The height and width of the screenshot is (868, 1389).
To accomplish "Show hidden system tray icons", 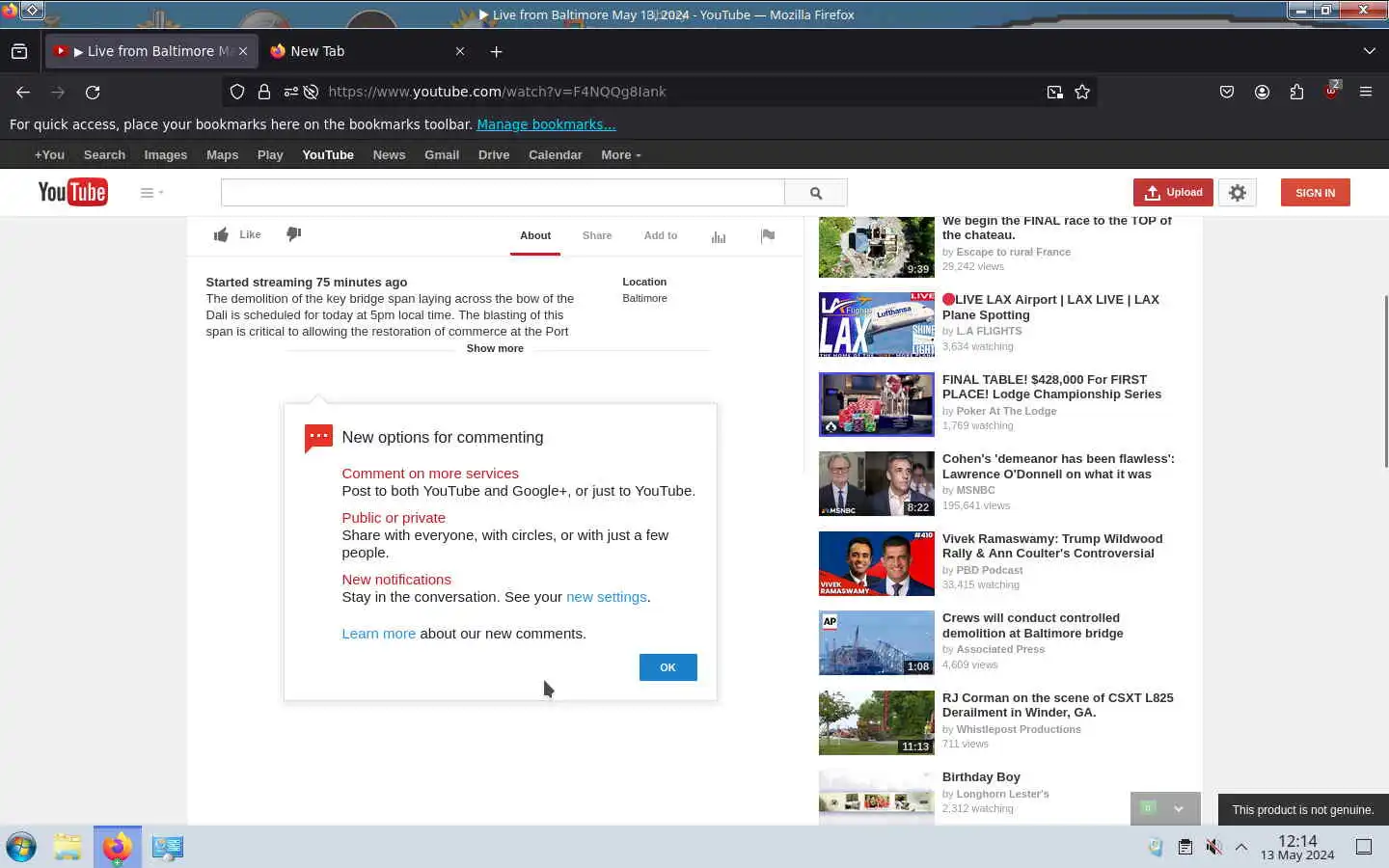I will click(x=1241, y=847).
